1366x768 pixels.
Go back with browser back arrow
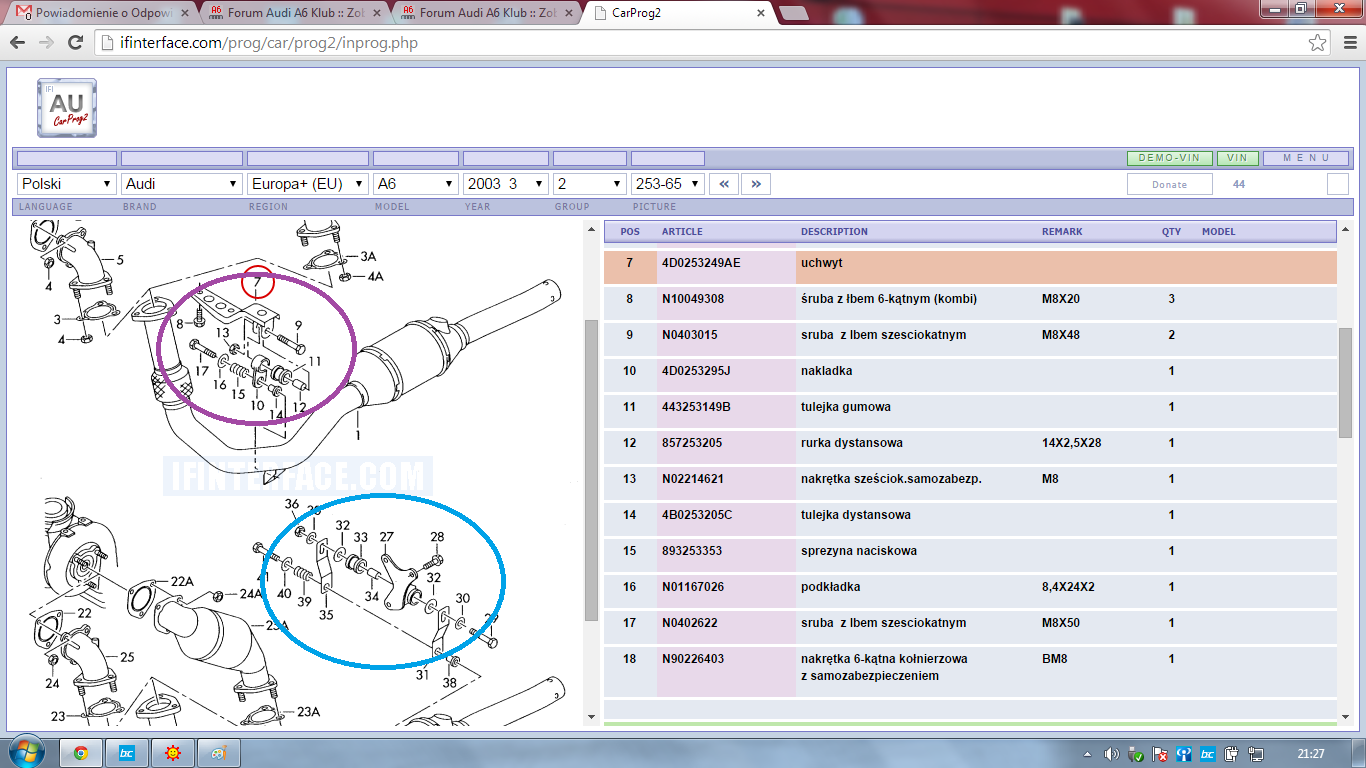coord(17,43)
